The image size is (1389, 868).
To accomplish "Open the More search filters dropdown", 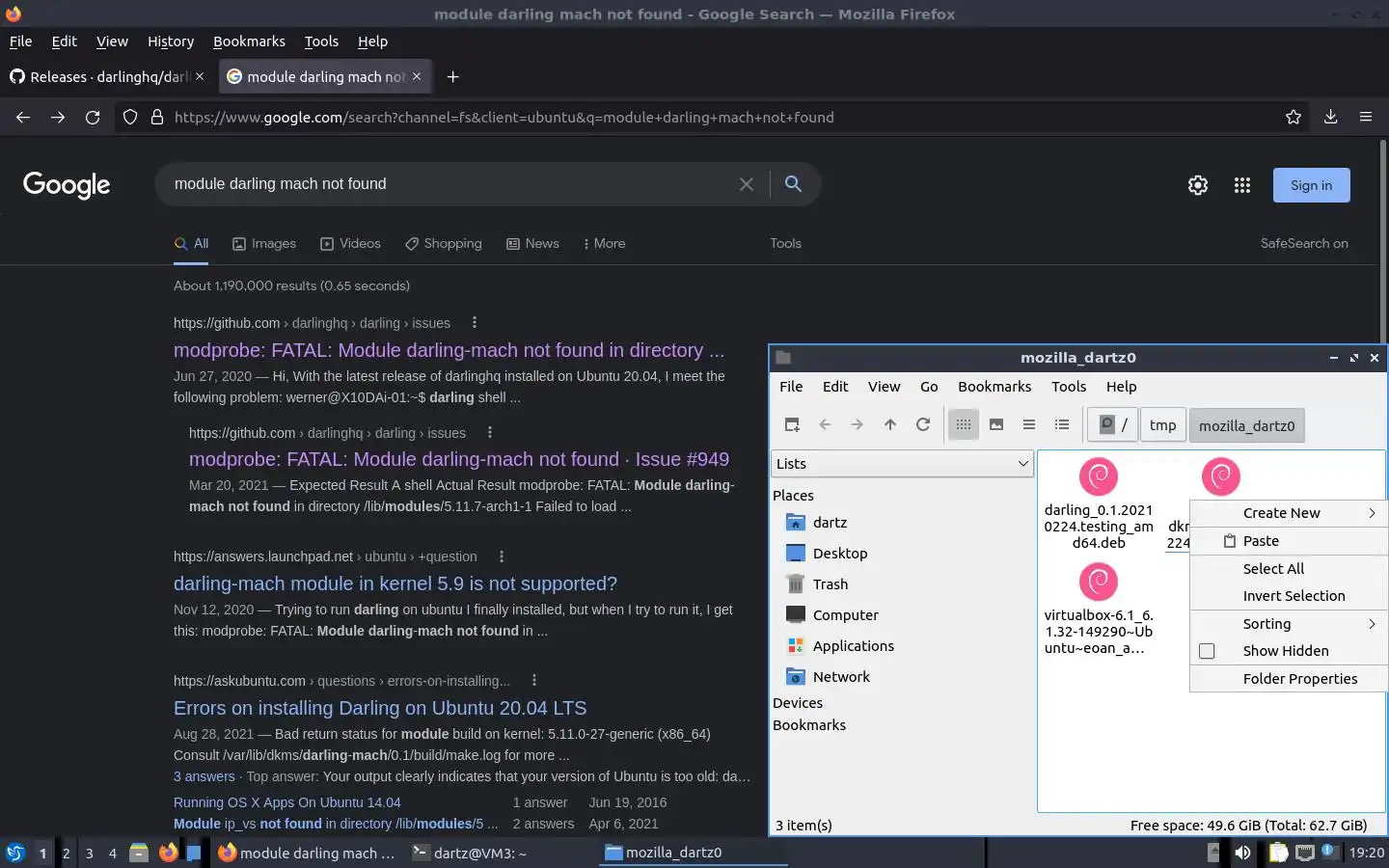I will tap(605, 243).
